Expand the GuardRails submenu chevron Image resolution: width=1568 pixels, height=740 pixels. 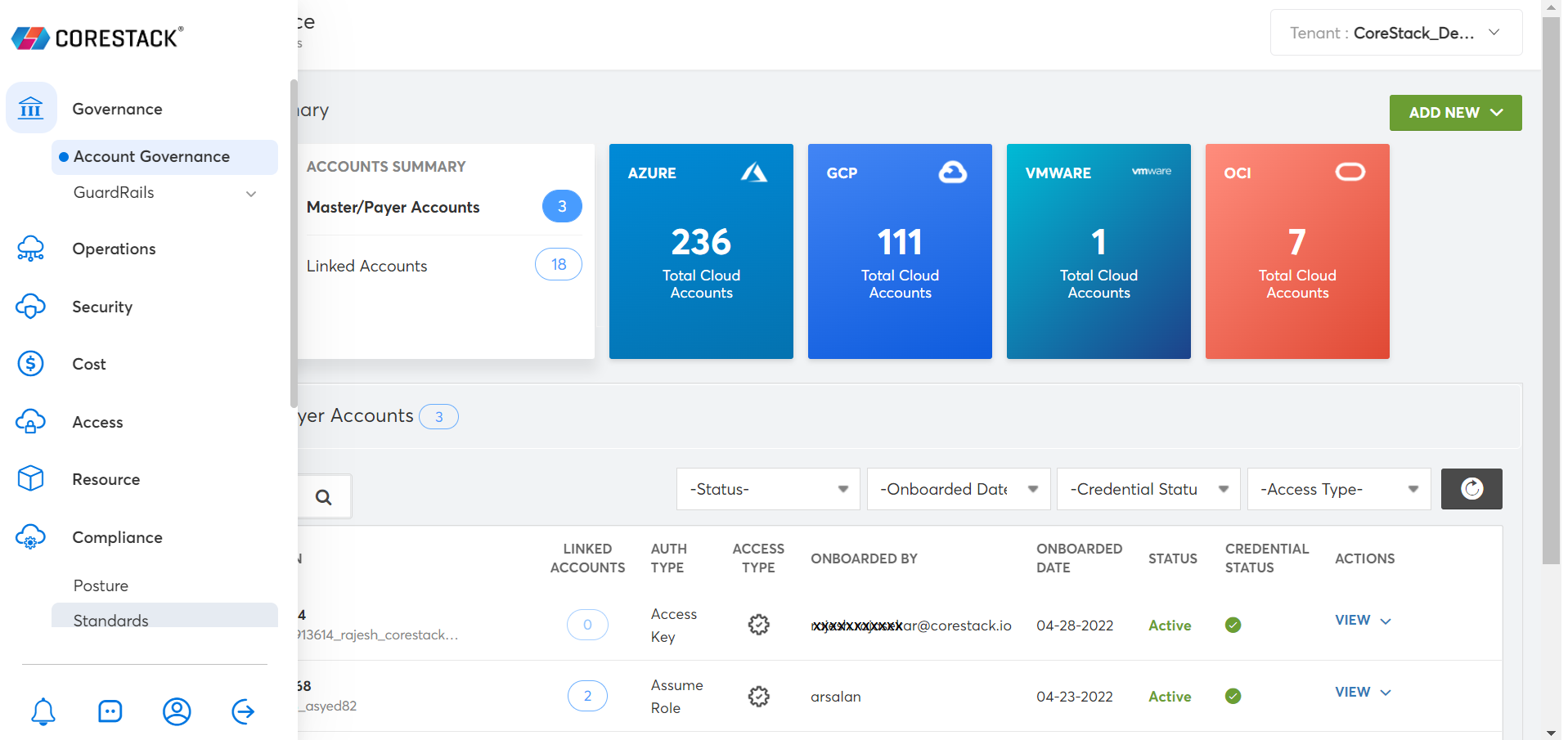pos(251,194)
